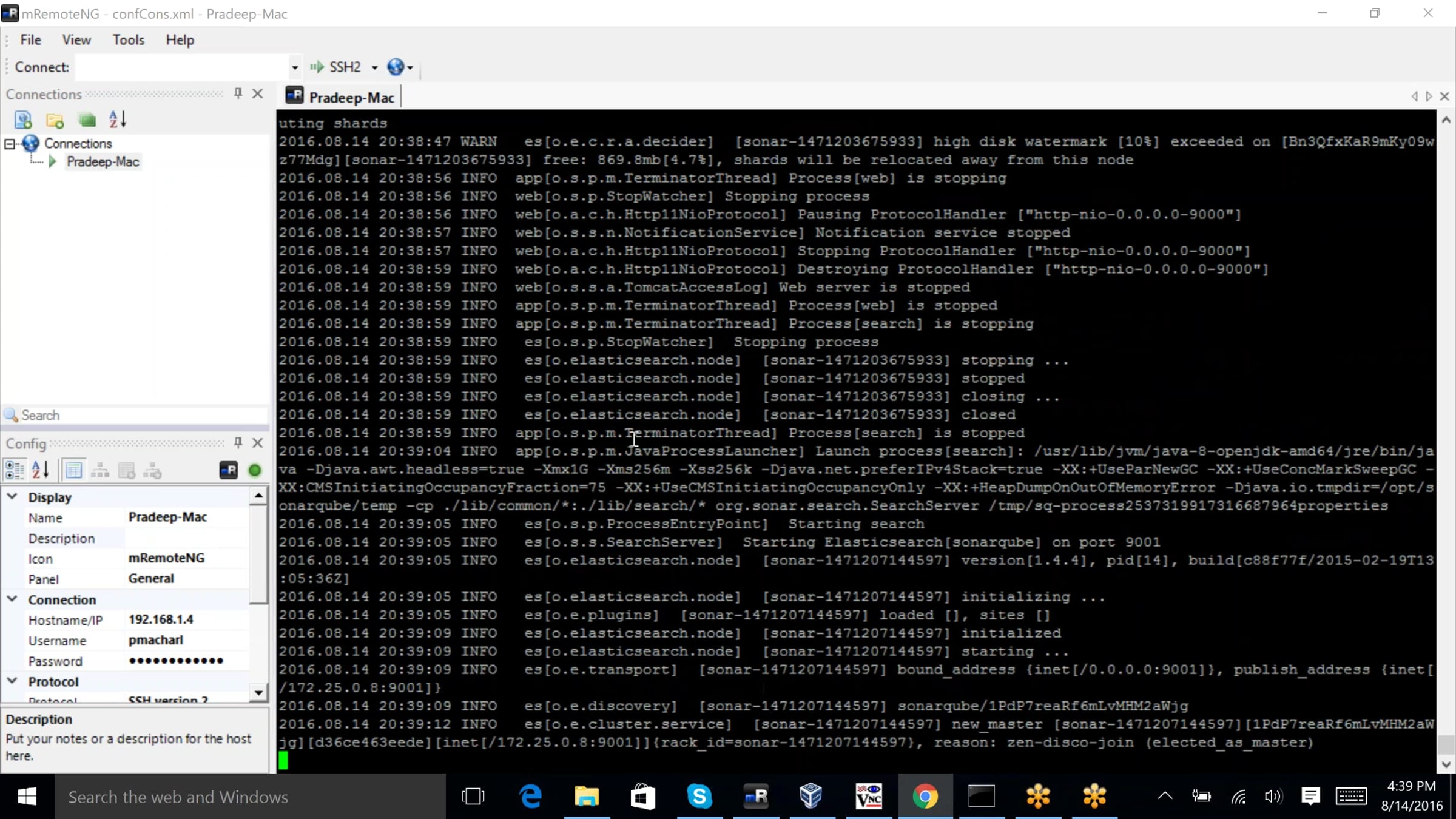Collapse the Connections root tree node
The width and height of the screenshot is (1456, 819).
tap(10, 144)
